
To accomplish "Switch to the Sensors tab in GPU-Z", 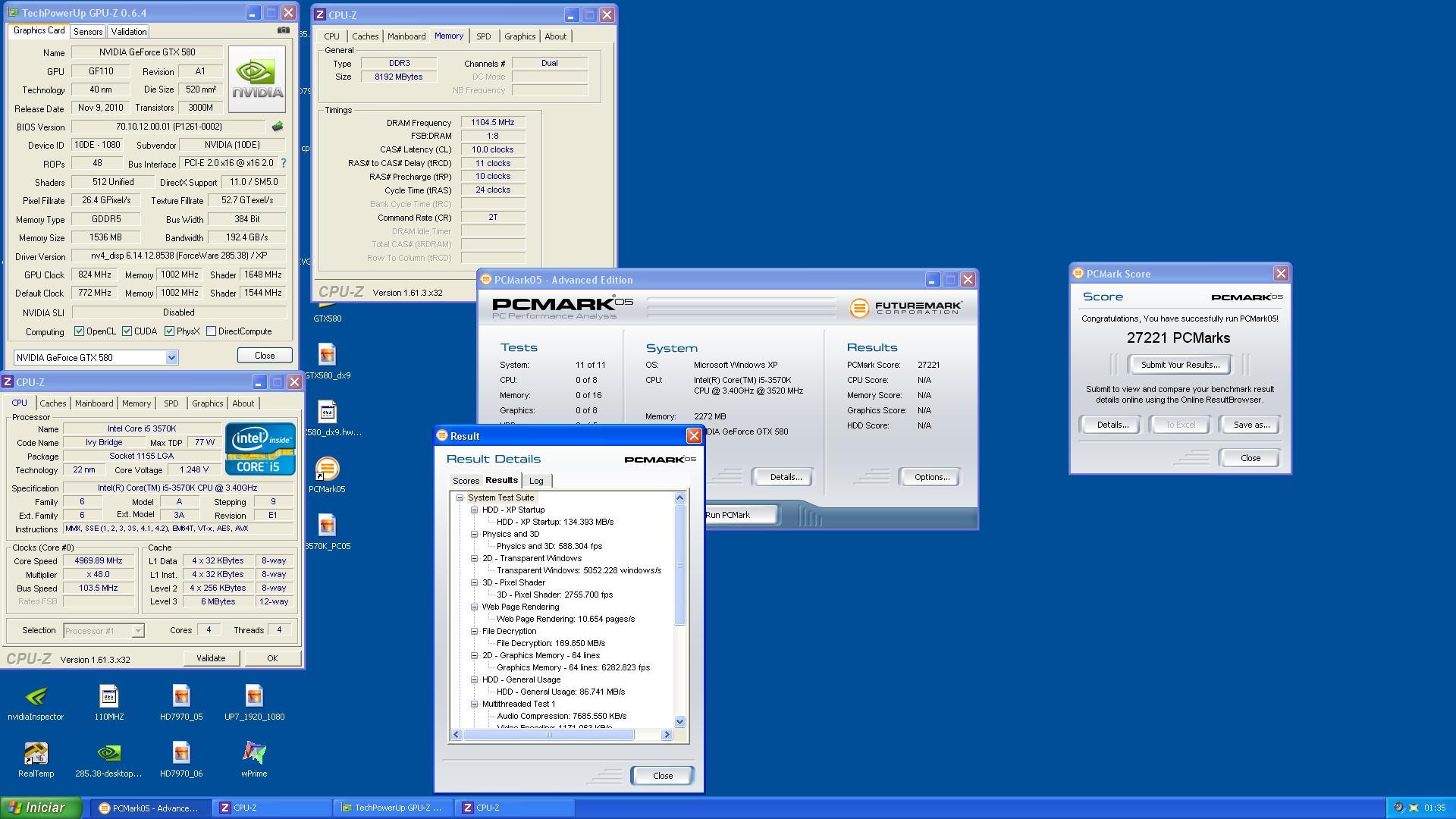I will (x=88, y=32).
